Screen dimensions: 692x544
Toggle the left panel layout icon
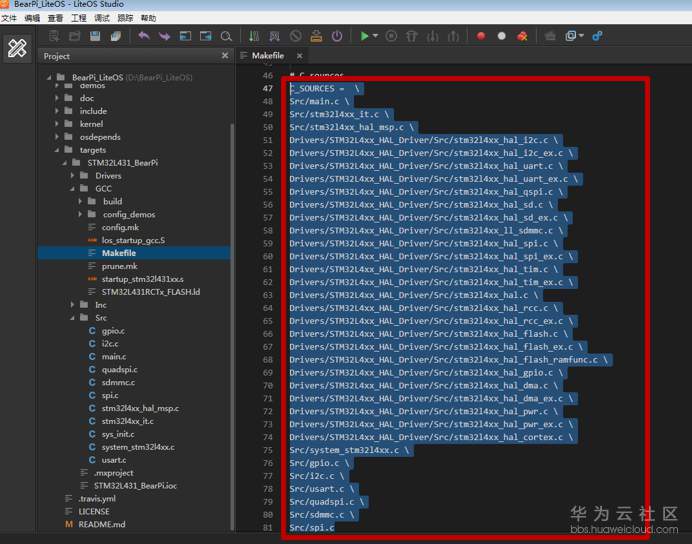tap(185, 36)
